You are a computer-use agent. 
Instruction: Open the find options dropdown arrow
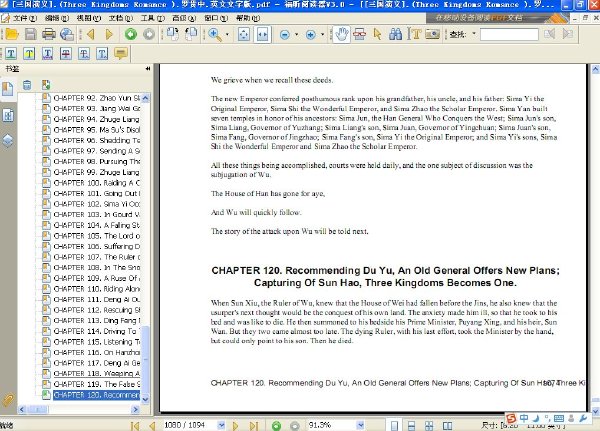pyautogui.click(x=474, y=34)
